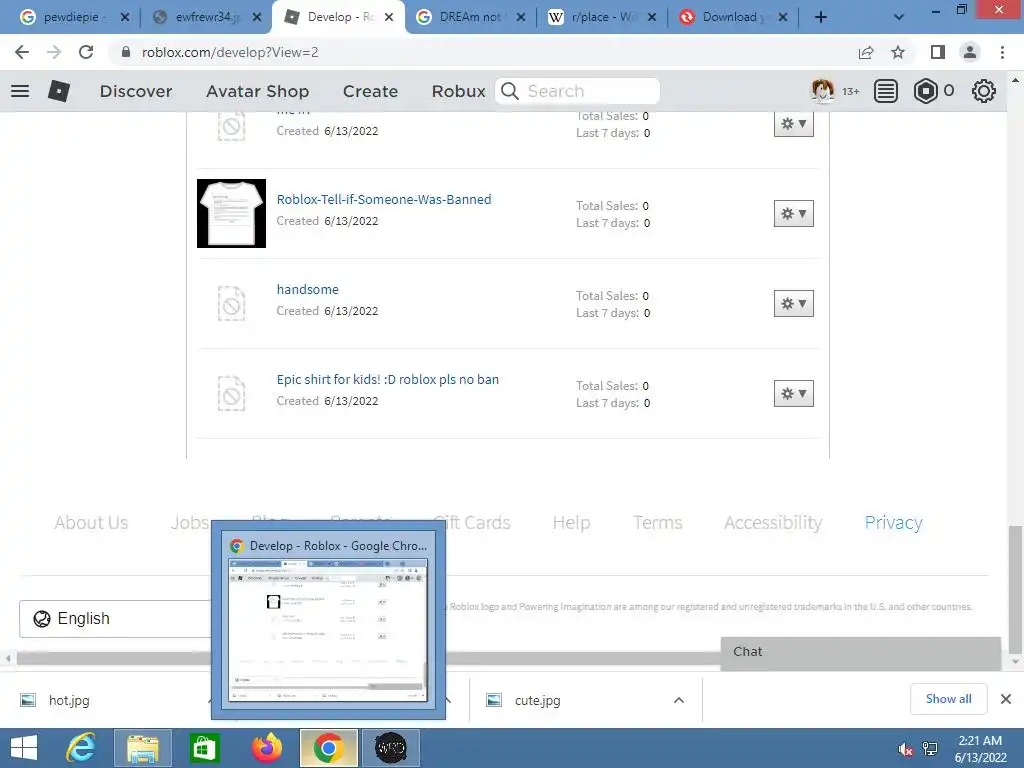Open the Chrome profile icon
This screenshot has height=768, width=1024.
pos(970,52)
